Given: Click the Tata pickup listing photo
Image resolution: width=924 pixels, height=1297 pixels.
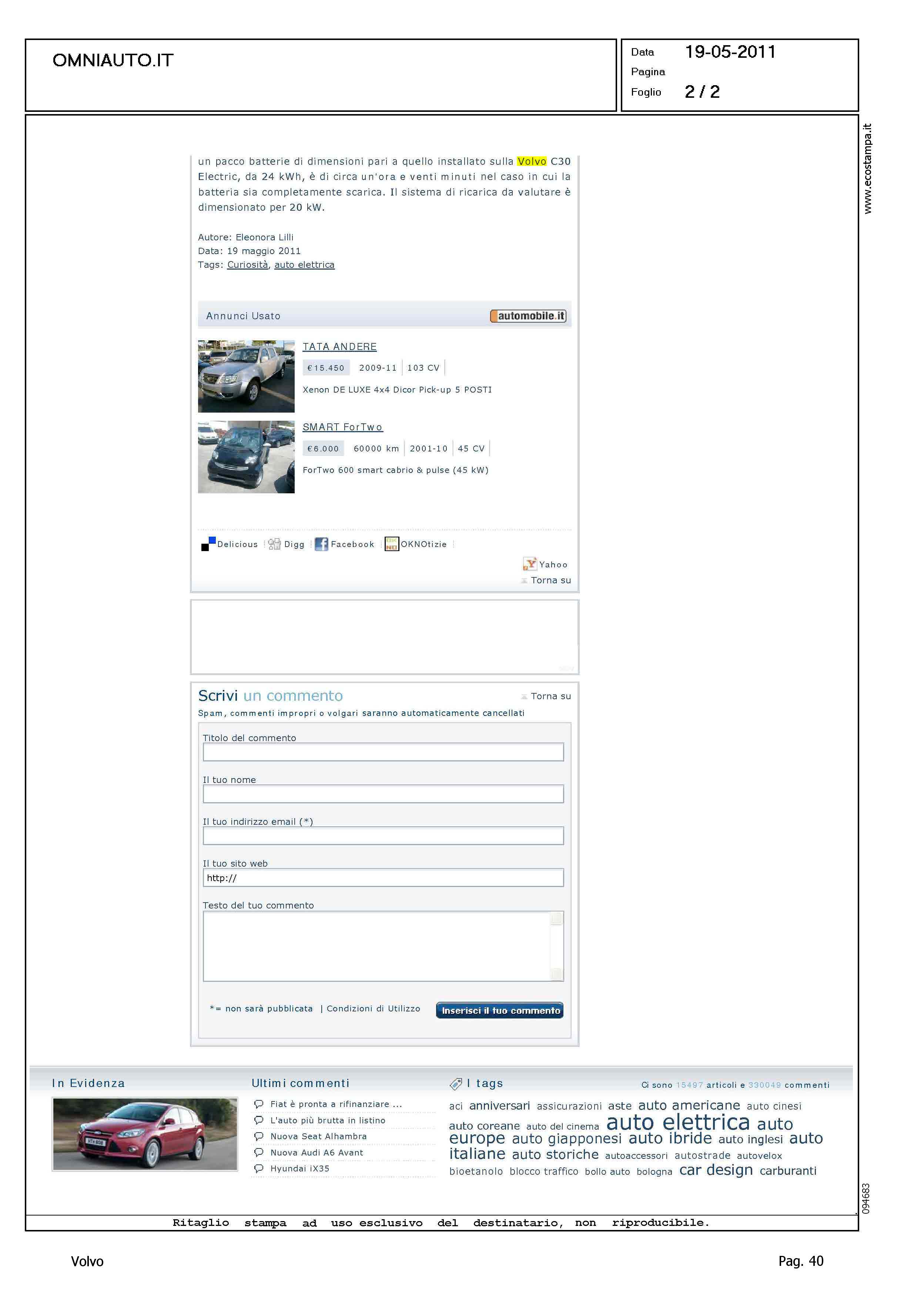Looking at the screenshot, I should 246,376.
